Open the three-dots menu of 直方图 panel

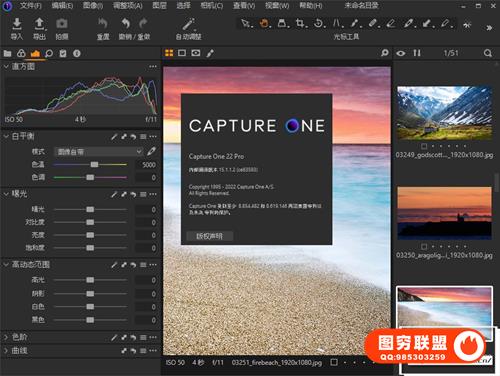click(x=153, y=67)
